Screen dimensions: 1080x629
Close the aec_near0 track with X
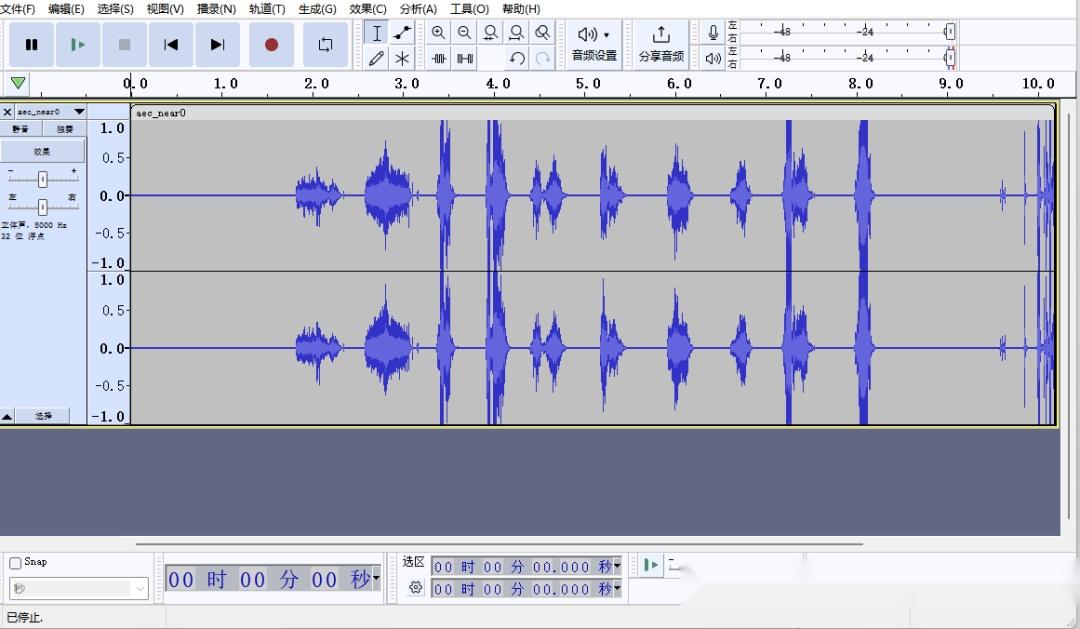(7, 112)
